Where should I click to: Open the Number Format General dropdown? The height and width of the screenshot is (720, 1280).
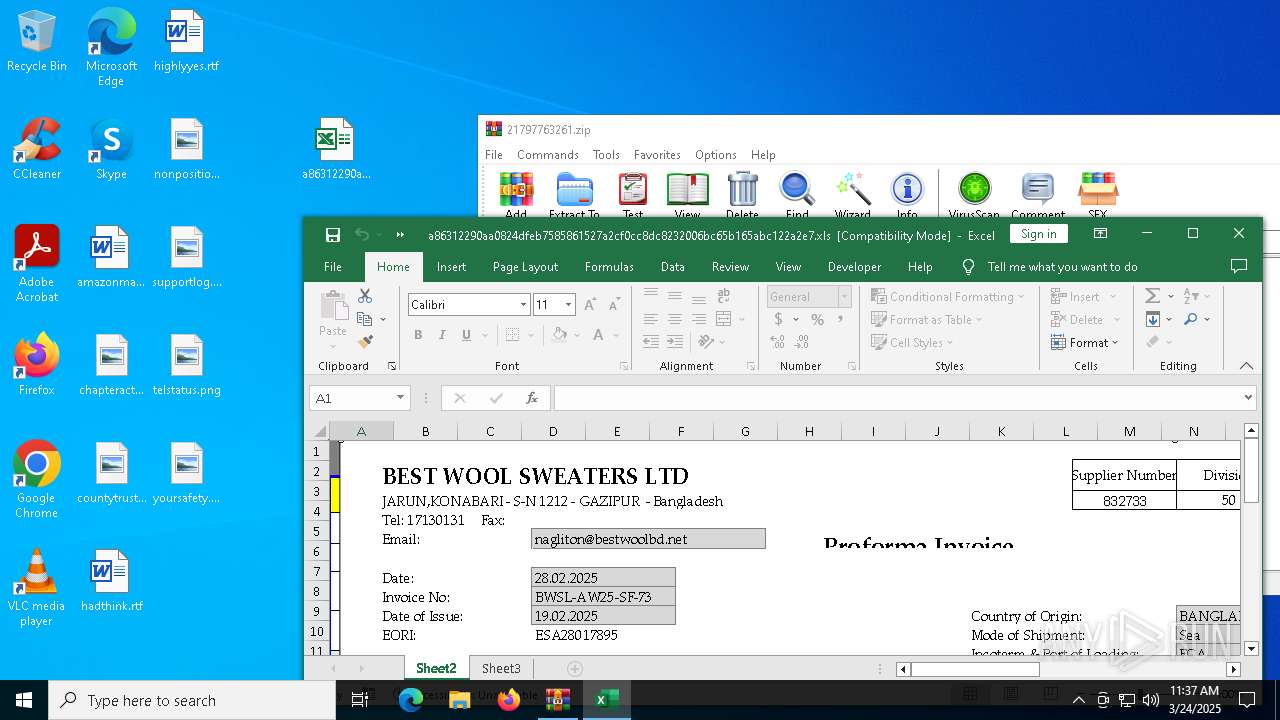(x=844, y=297)
